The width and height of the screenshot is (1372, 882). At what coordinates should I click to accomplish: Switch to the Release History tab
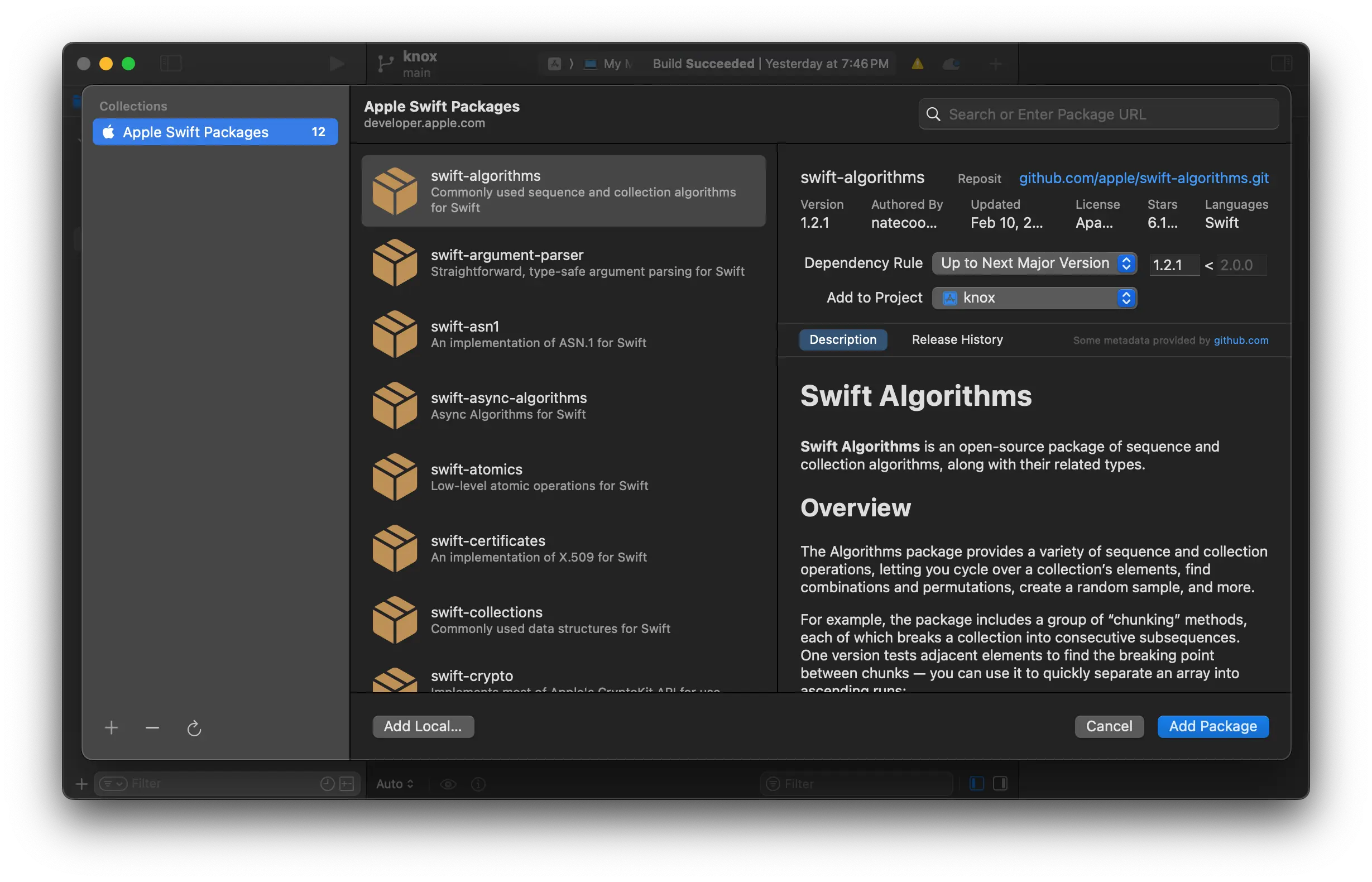[957, 339]
